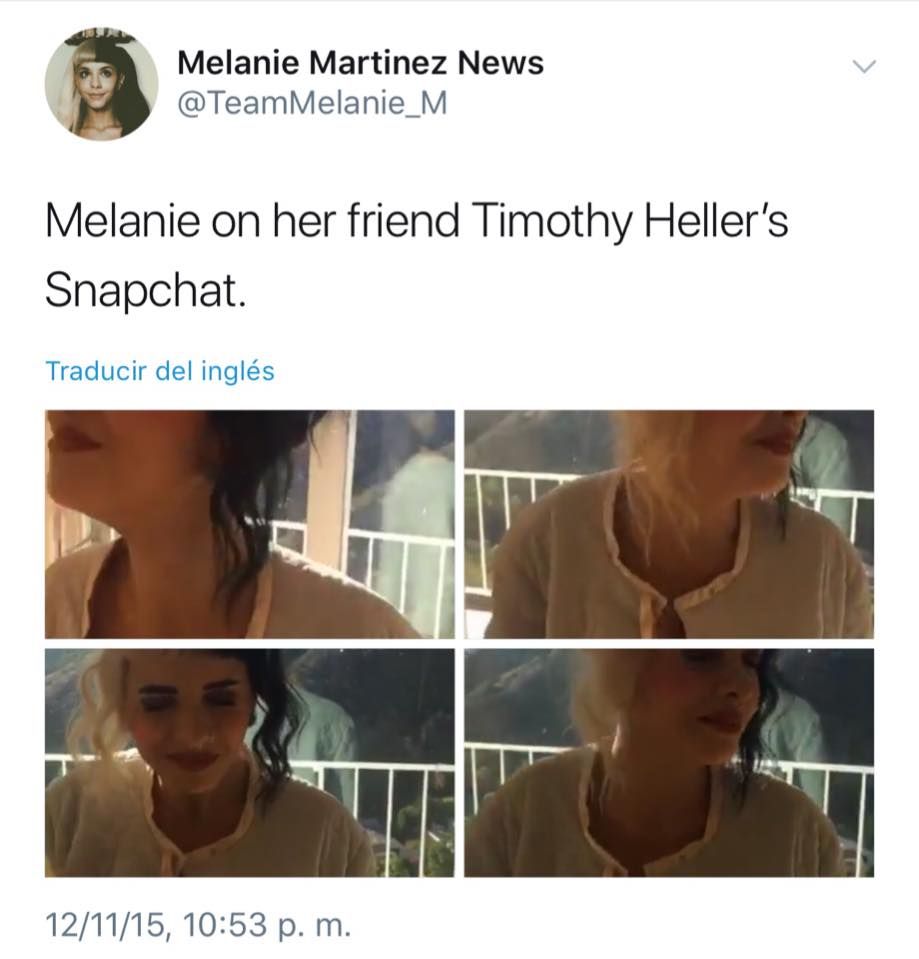The image size is (919, 959).
Task: Expand the tweet options chevron
Action: point(864,66)
